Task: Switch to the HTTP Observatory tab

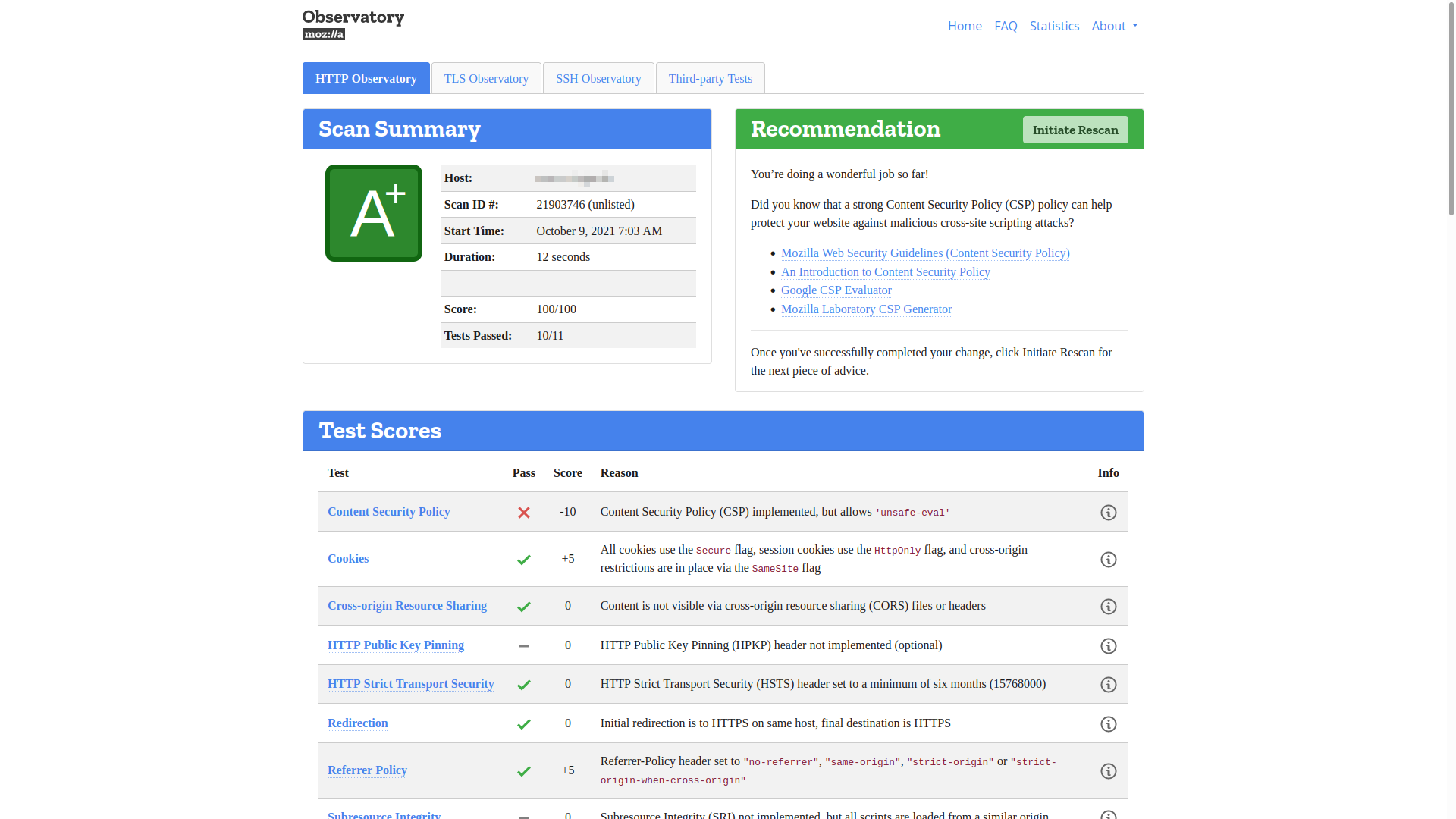Action: click(x=366, y=78)
